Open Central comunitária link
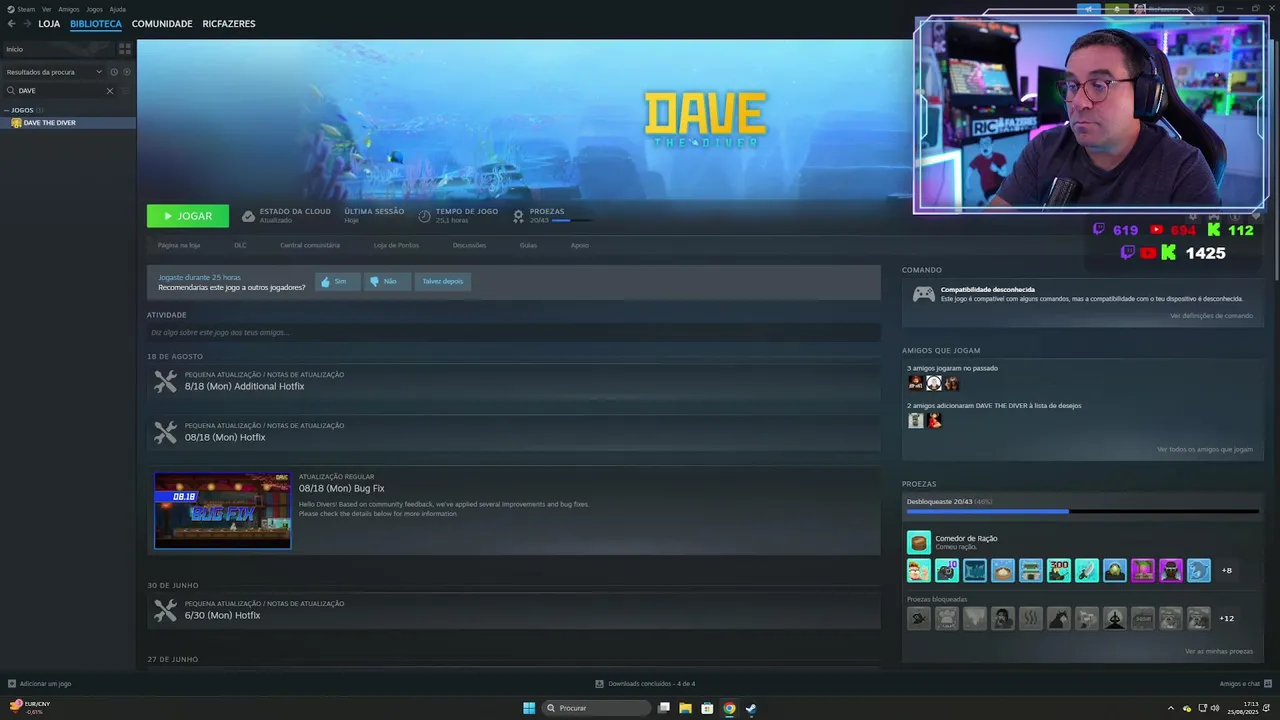Image resolution: width=1280 pixels, height=720 pixels. pos(310,245)
